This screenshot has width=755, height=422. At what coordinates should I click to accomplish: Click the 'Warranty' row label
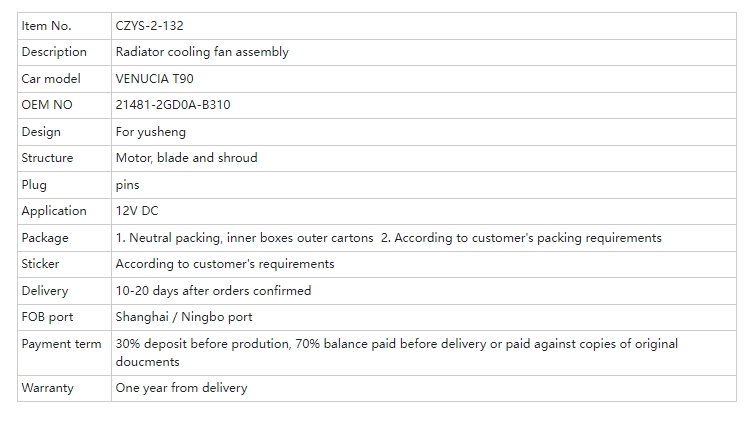pyautogui.click(x=47, y=388)
